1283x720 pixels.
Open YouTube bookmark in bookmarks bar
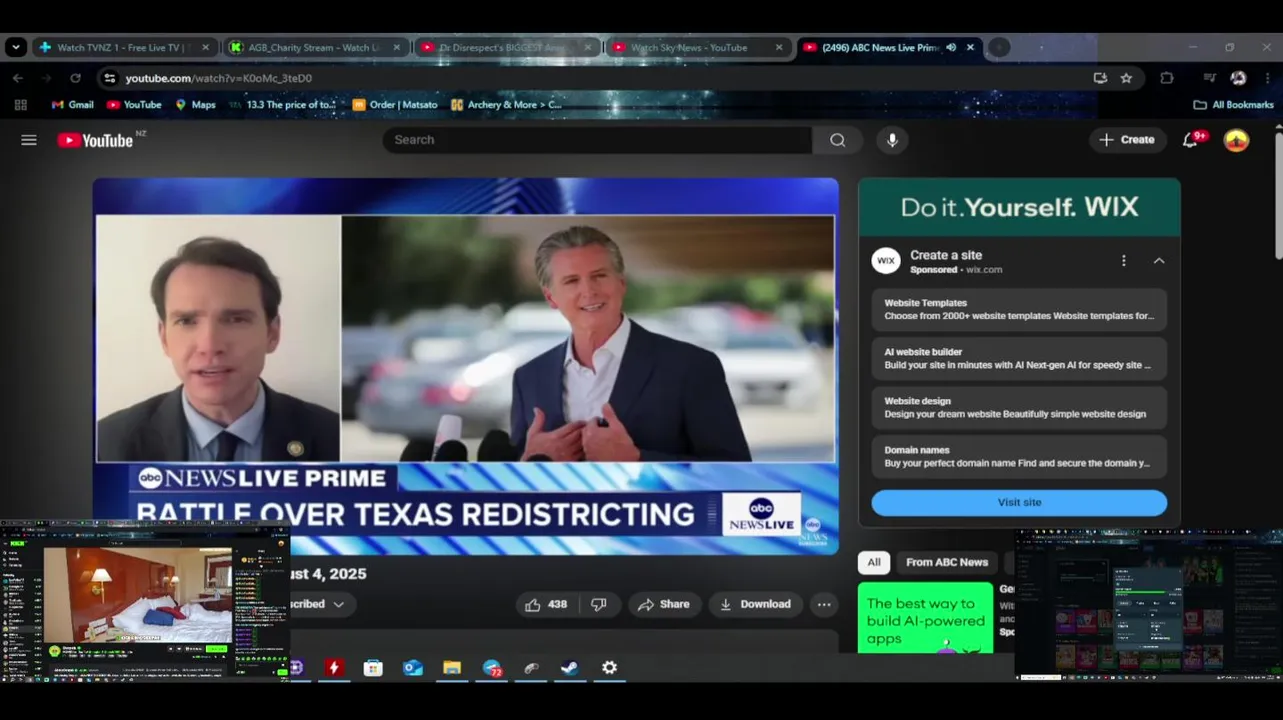134,104
